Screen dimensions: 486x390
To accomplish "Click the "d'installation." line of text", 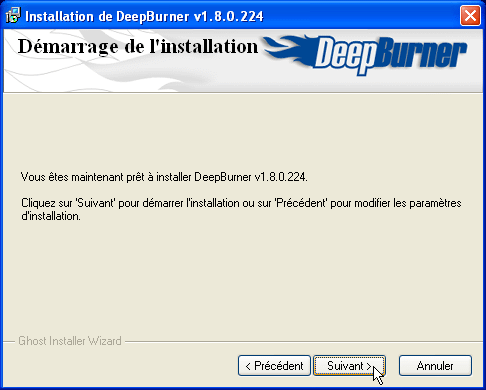I will click(x=51, y=216).
